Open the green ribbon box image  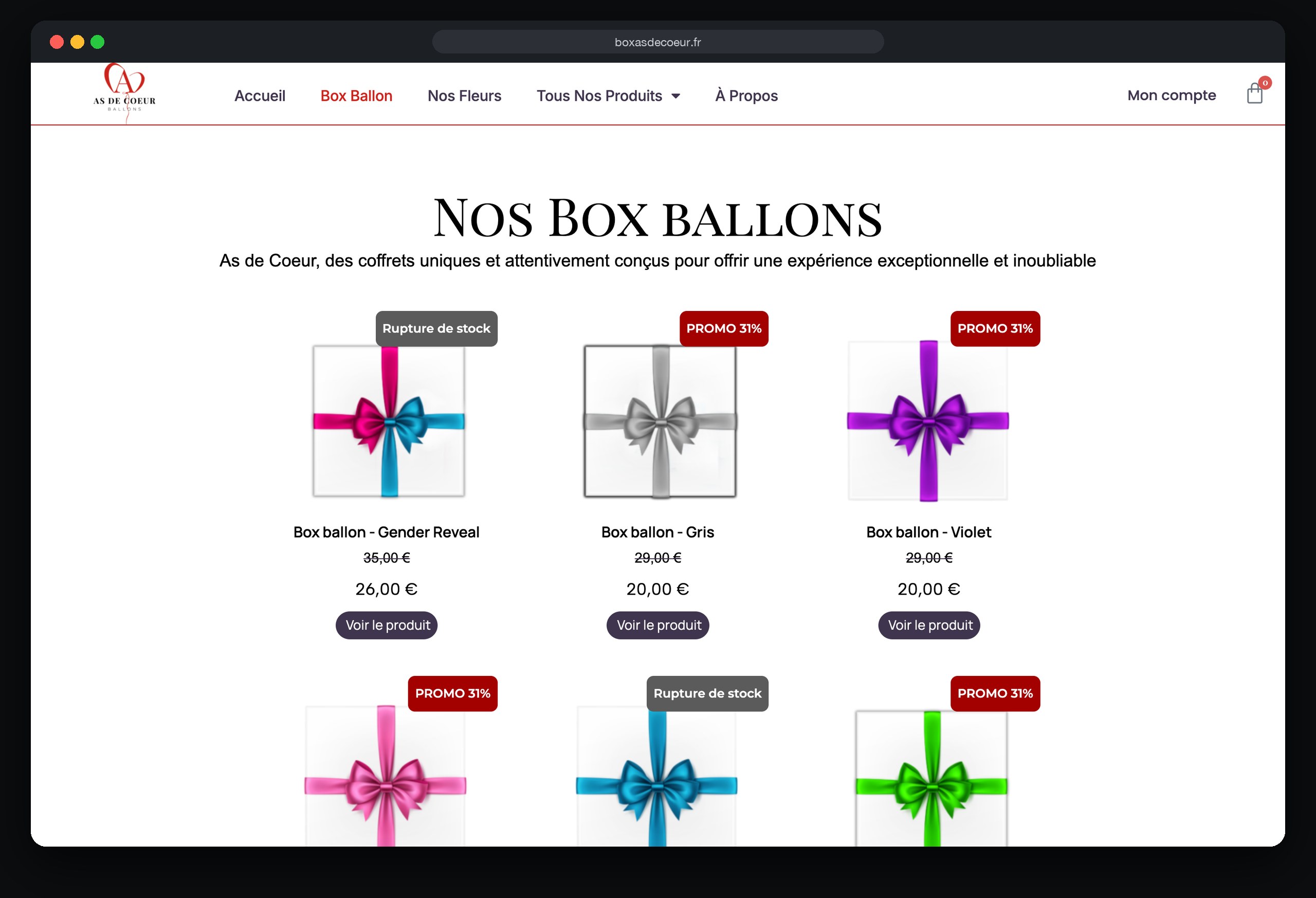tap(931, 779)
